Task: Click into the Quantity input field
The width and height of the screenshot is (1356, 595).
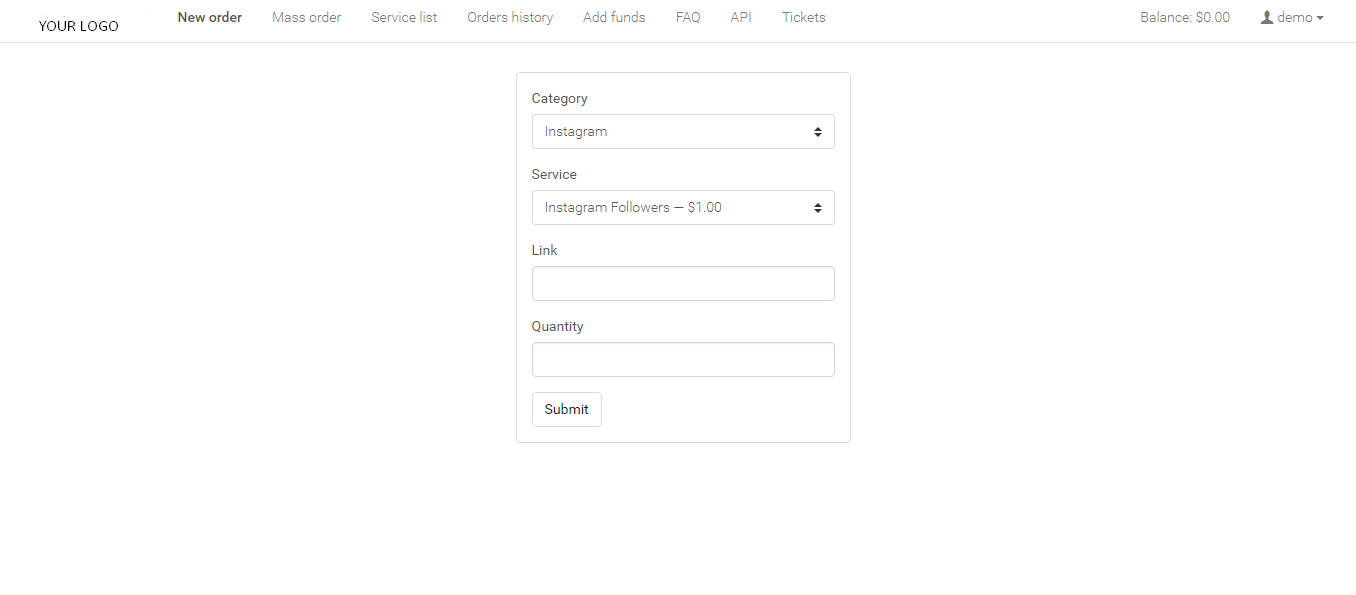Action: click(x=682, y=359)
